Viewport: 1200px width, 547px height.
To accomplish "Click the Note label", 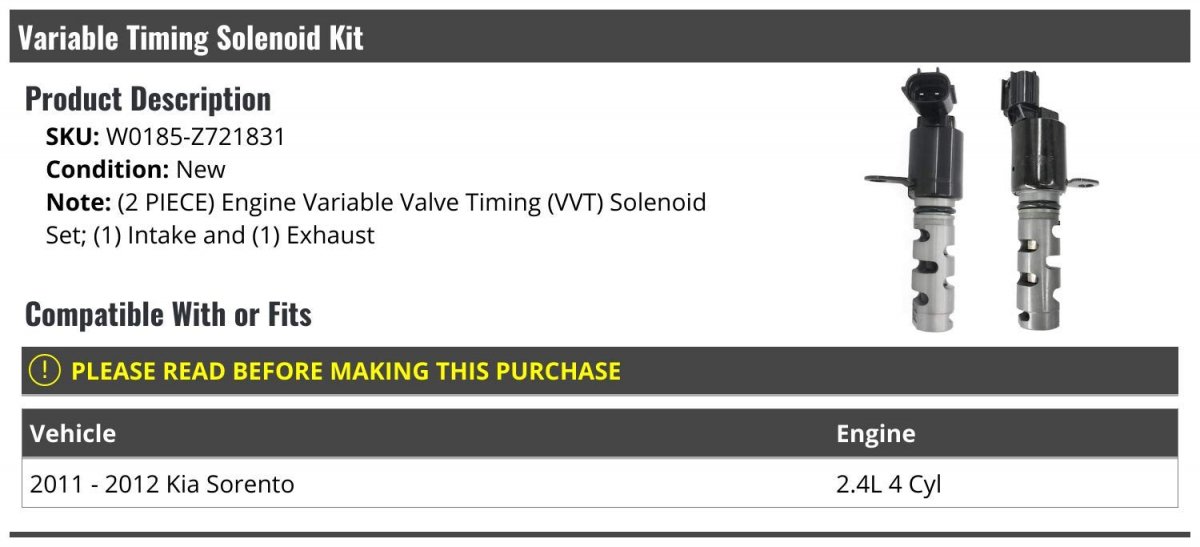I will coord(78,202).
